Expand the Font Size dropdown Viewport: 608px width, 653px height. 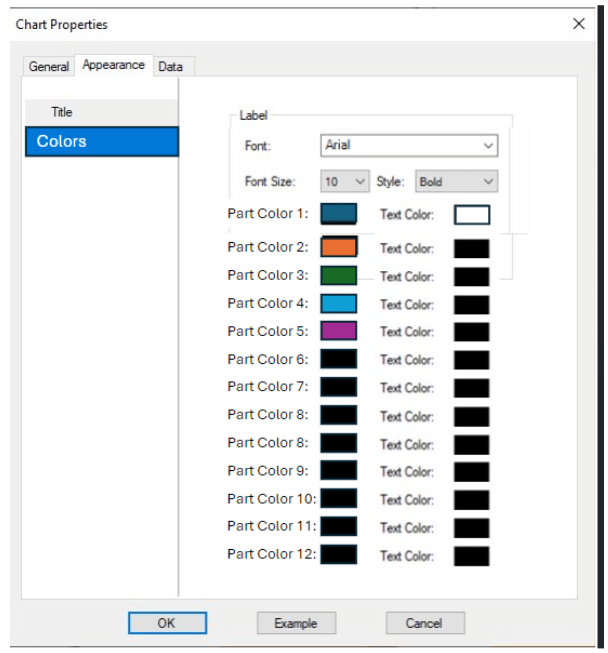click(x=344, y=182)
